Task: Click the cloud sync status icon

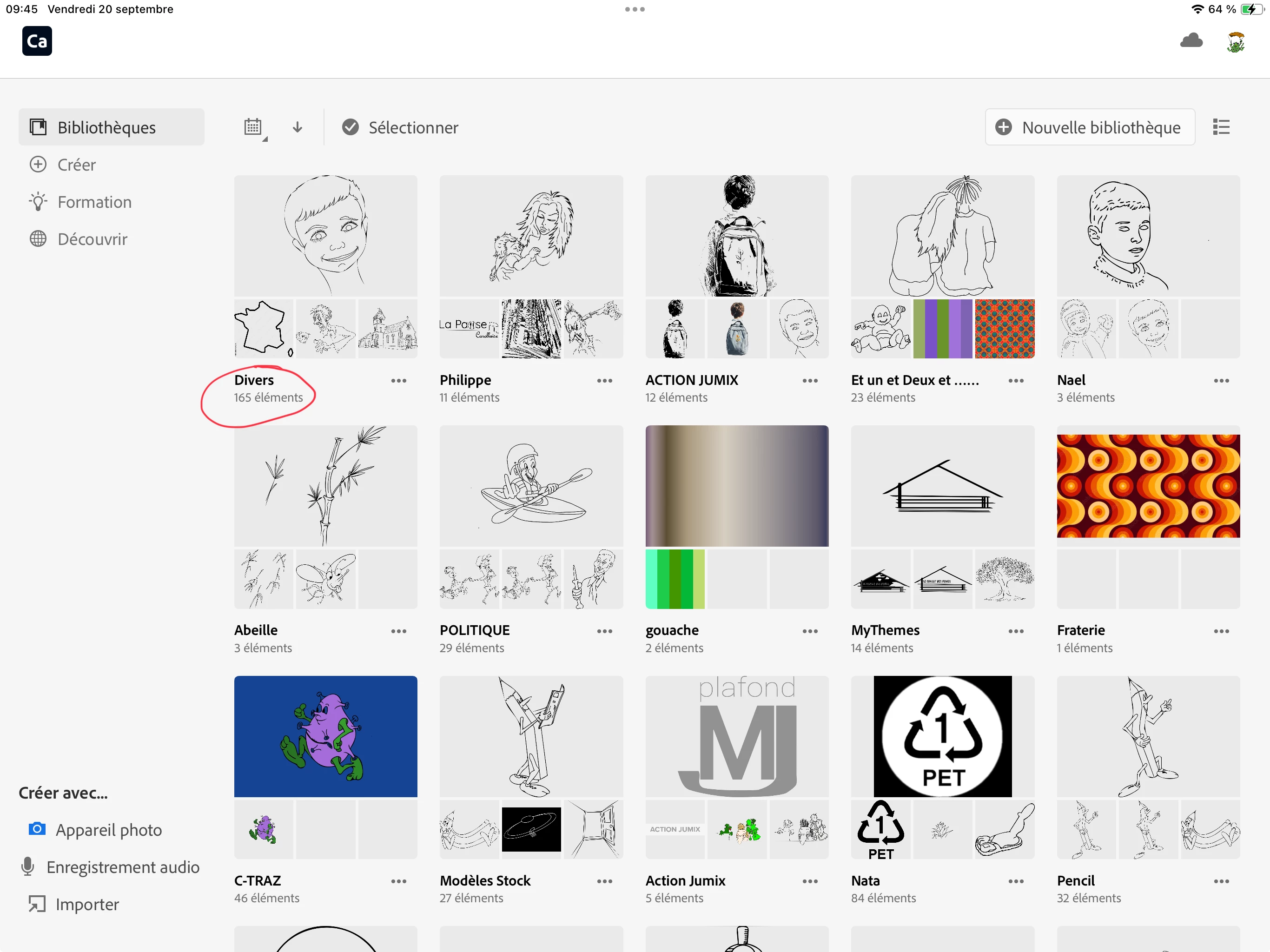Action: click(1191, 41)
